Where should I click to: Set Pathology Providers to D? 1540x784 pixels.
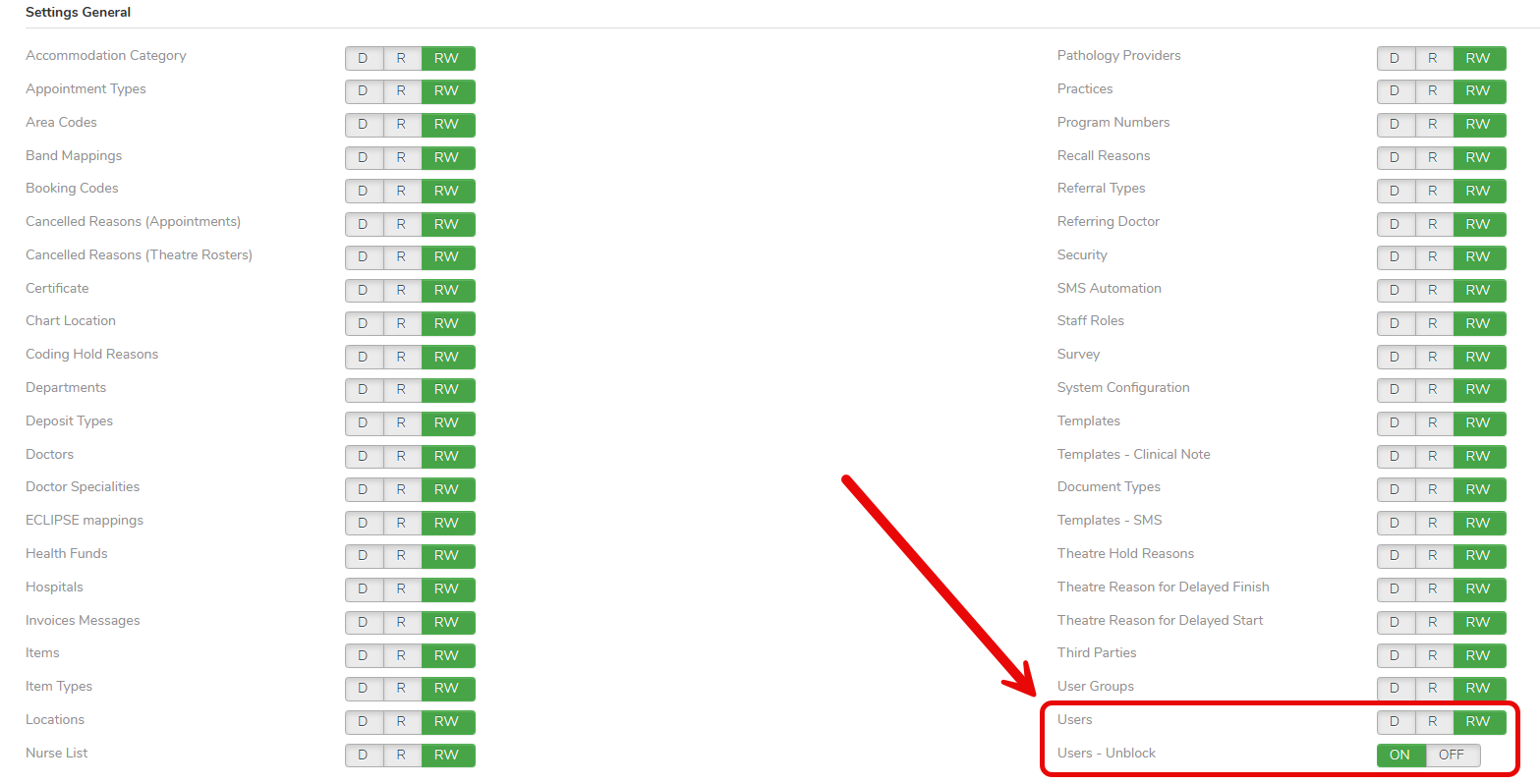point(1395,58)
